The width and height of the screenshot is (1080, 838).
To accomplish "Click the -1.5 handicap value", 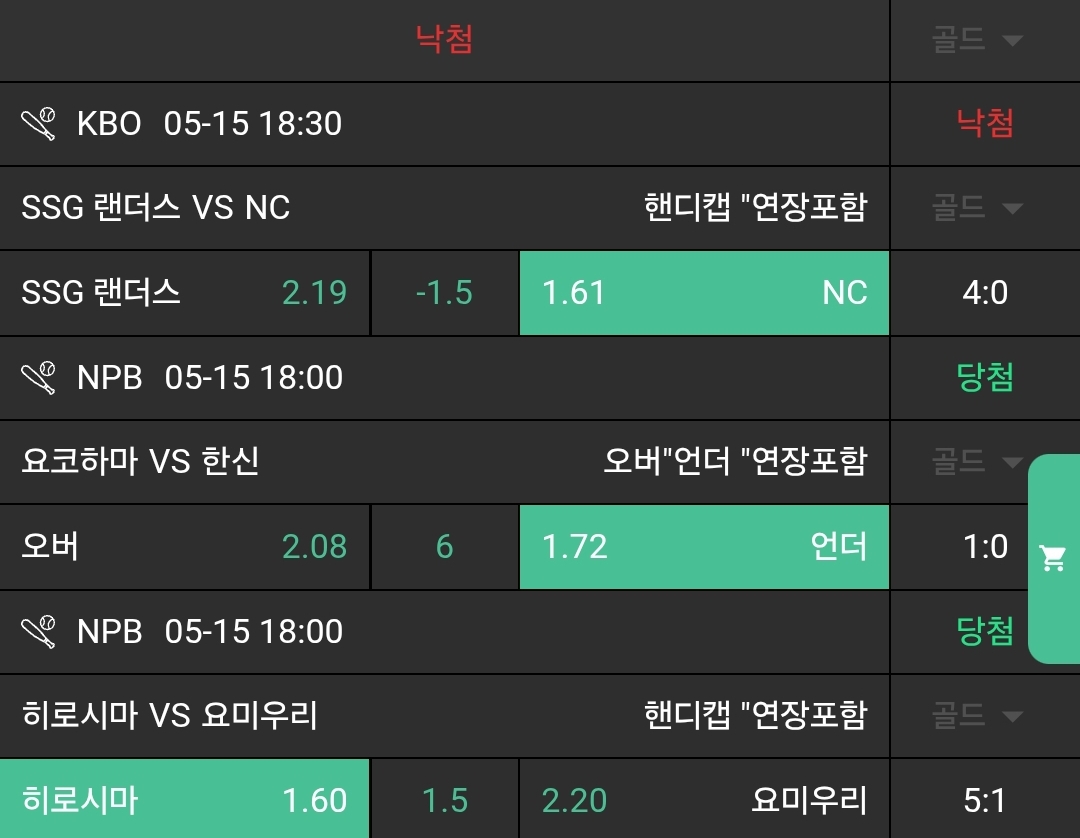I will tap(444, 293).
